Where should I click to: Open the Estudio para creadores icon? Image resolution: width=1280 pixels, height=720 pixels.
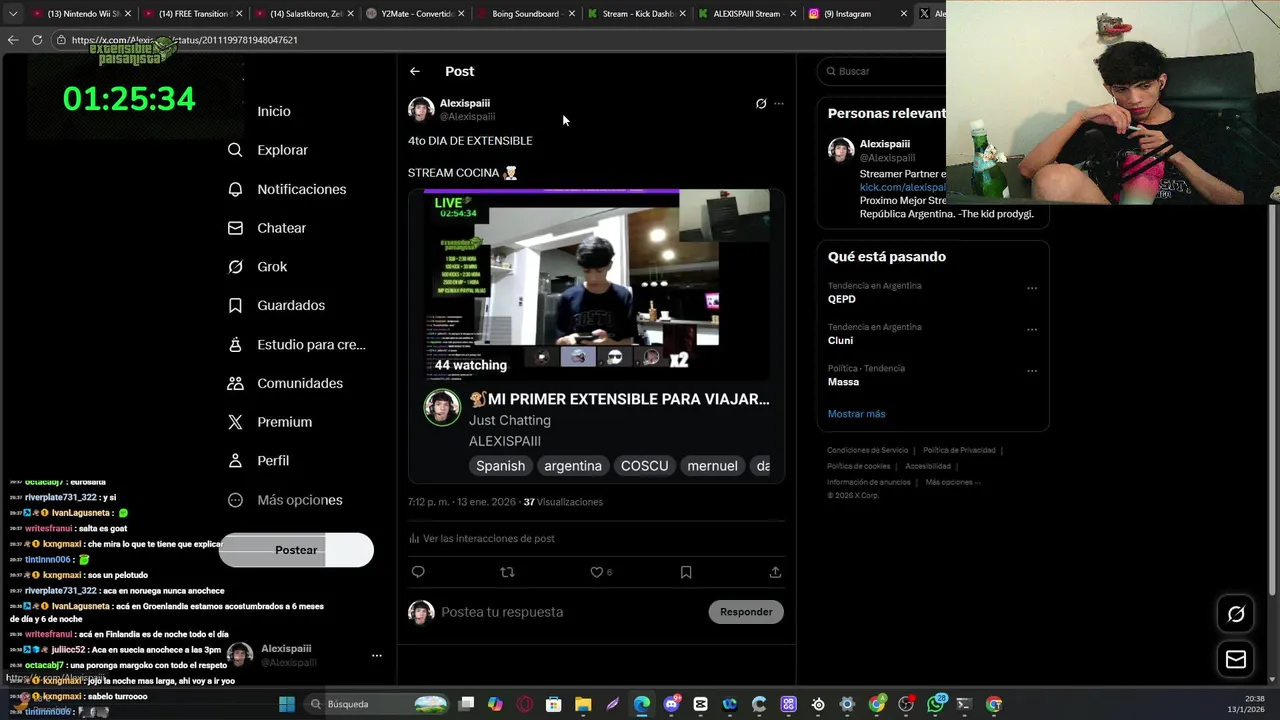click(235, 344)
